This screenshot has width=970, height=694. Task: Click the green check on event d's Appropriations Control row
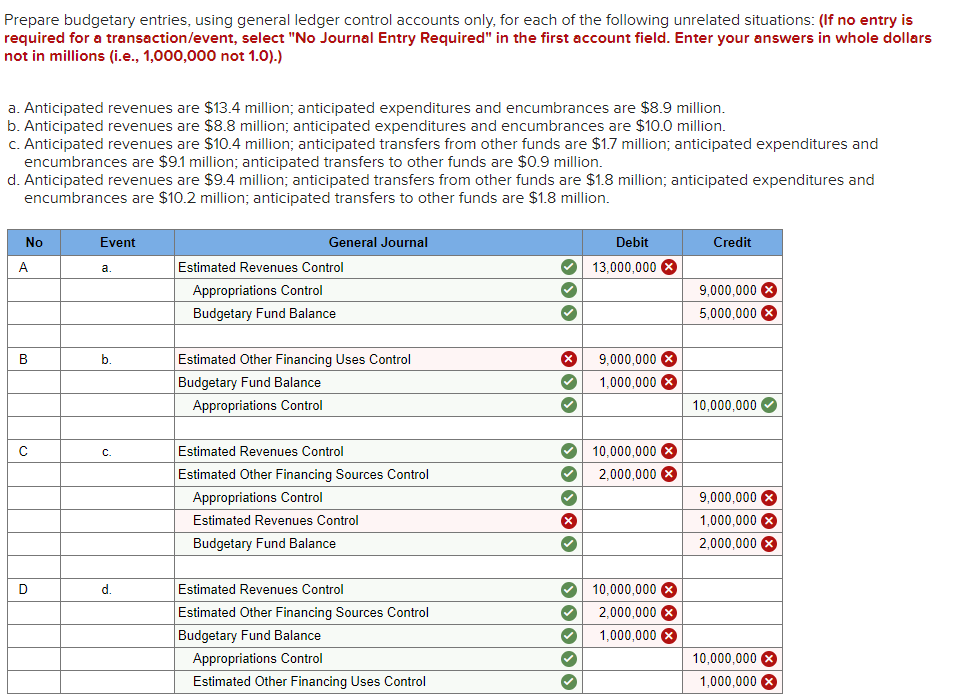coord(569,659)
